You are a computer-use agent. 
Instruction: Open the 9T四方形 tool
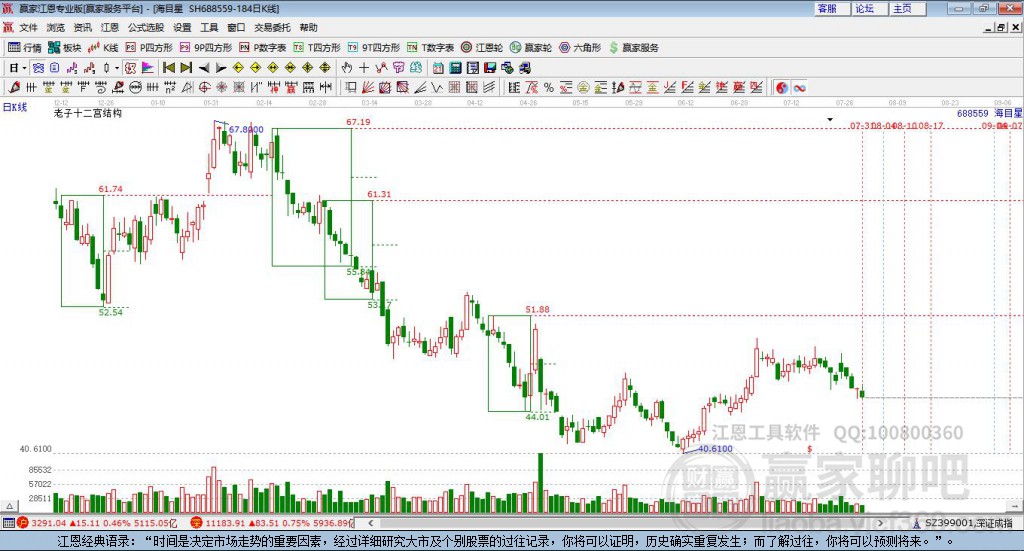coord(374,48)
